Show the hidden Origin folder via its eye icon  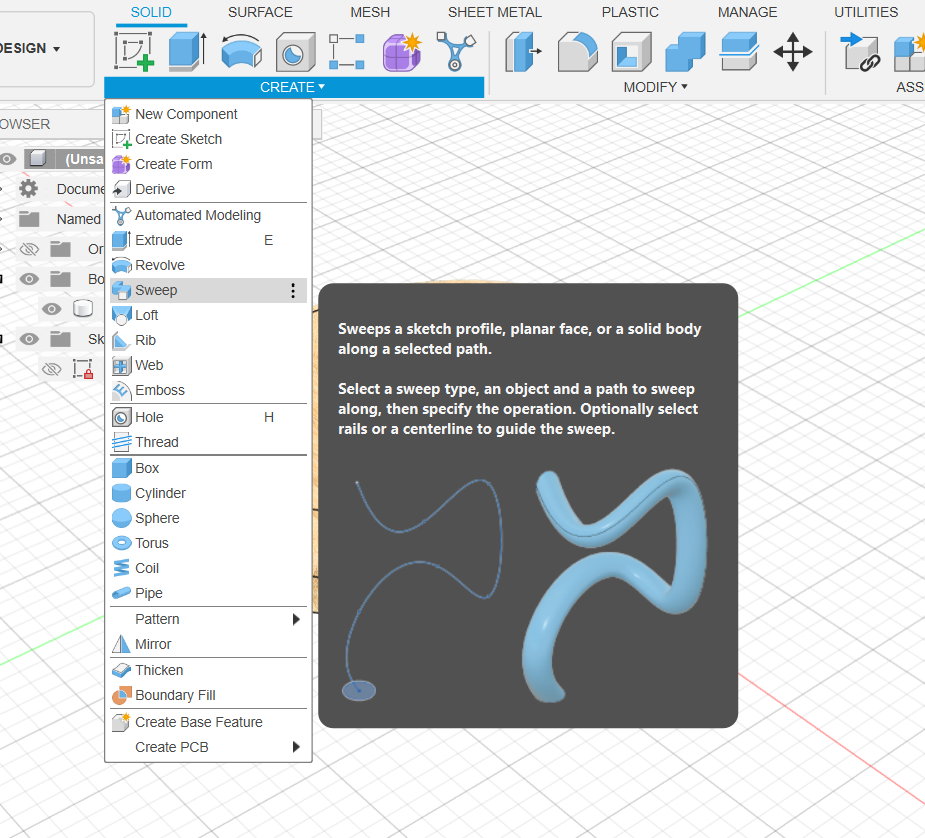click(x=29, y=249)
